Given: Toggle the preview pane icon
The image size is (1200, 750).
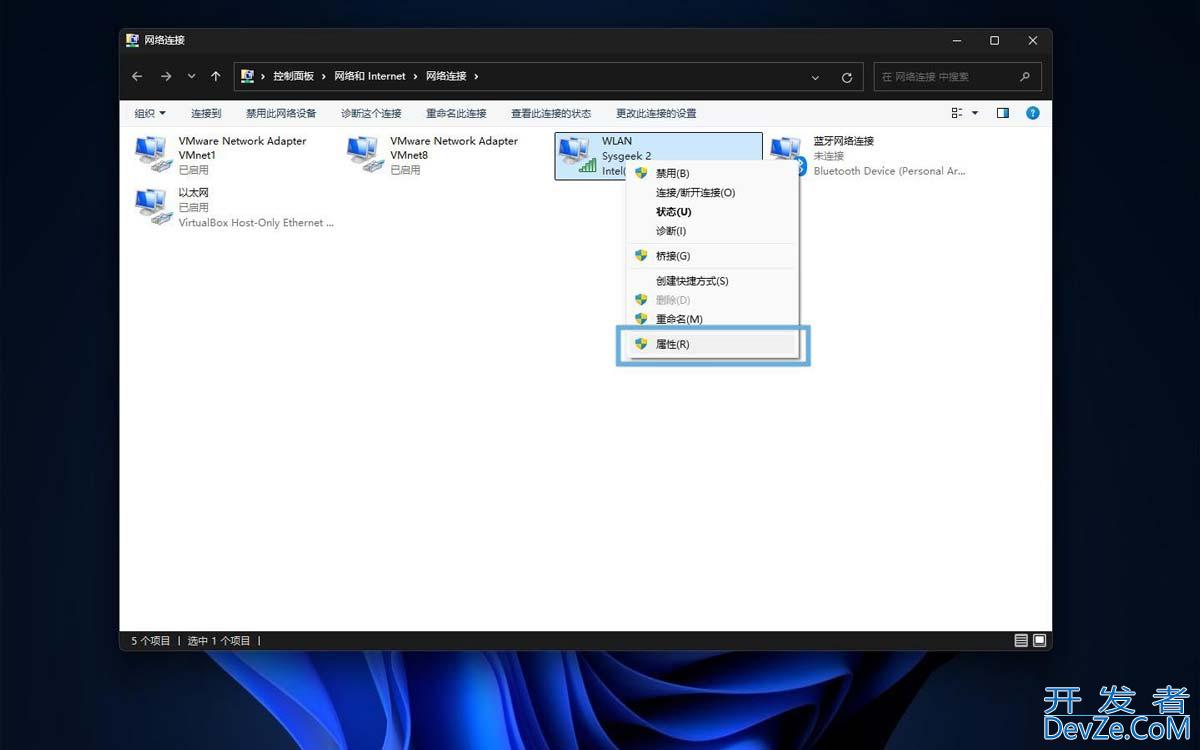Looking at the screenshot, I should point(1003,114).
